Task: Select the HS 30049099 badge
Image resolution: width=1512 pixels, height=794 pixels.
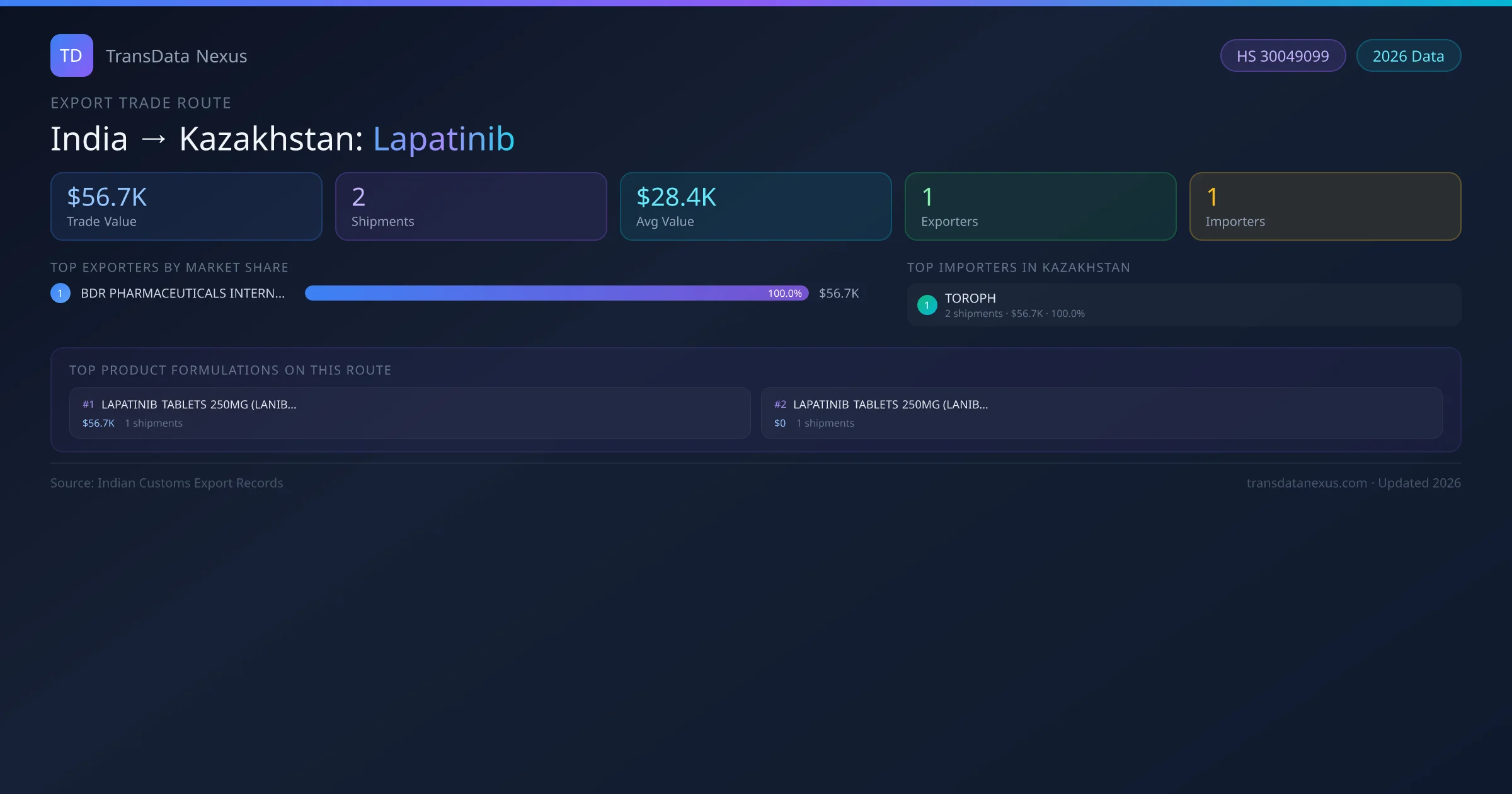Action: coord(1283,56)
